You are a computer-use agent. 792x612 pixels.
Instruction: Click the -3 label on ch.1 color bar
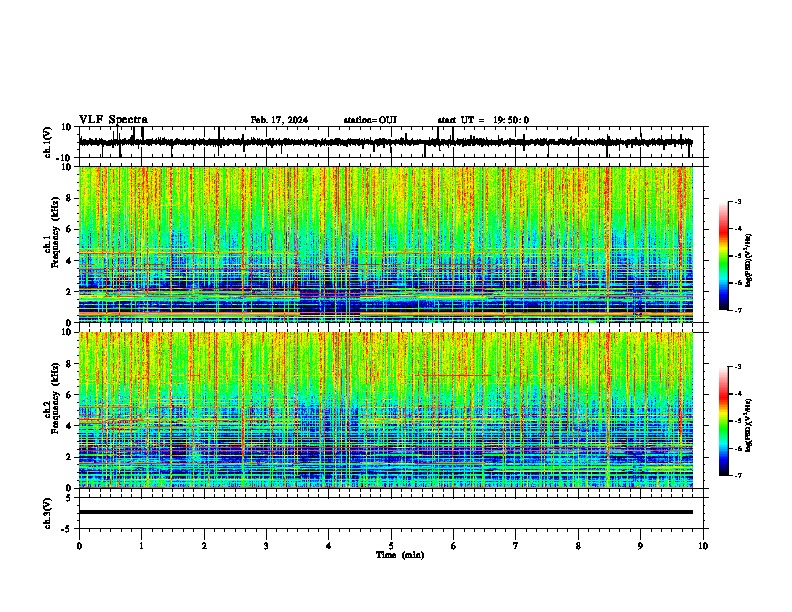coord(737,201)
